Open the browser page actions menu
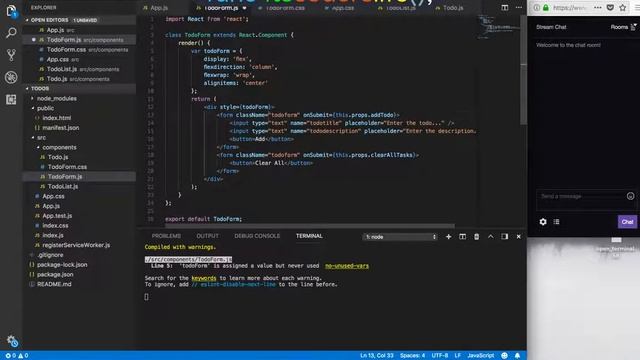 point(598,8)
